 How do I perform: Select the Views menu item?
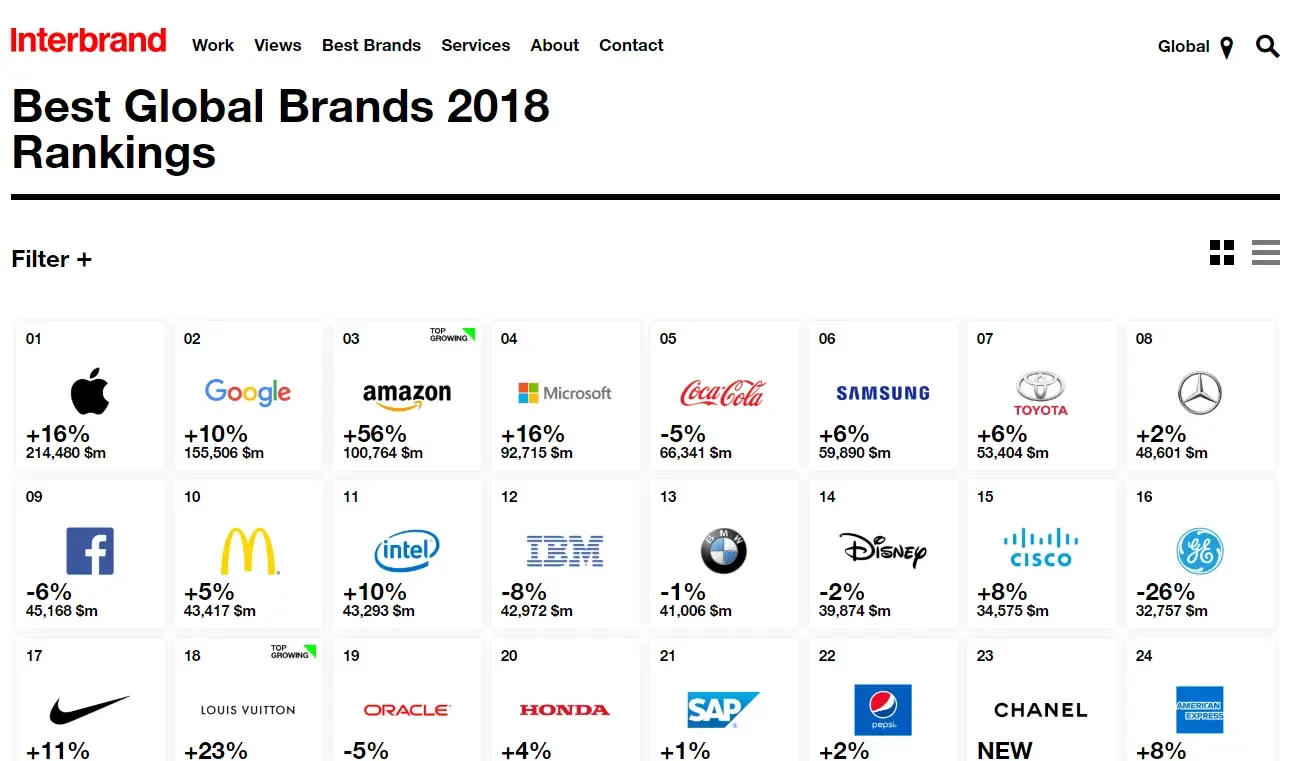[277, 45]
